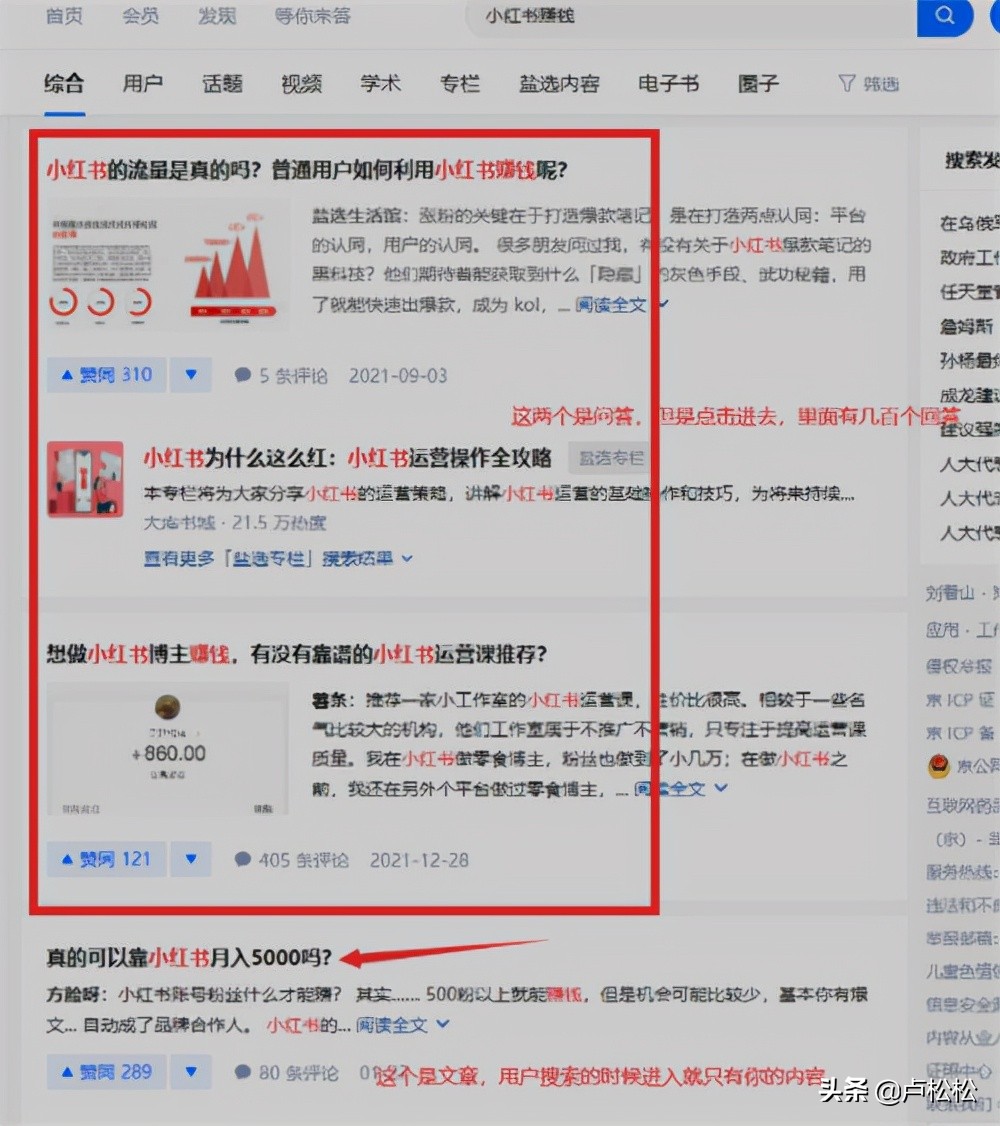Toggle the upvote on the 赞同121 answer
Image resolution: width=1000 pixels, height=1126 pixels.
pyautogui.click(x=106, y=859)
